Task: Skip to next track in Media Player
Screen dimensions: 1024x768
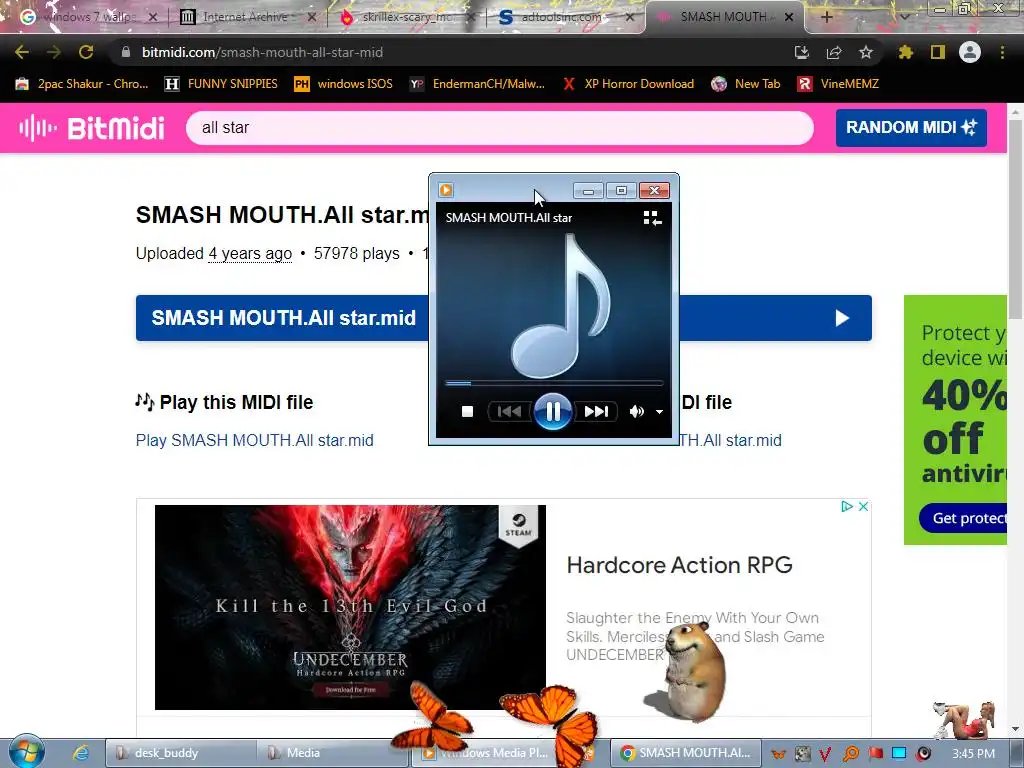Action: point(596,411)
